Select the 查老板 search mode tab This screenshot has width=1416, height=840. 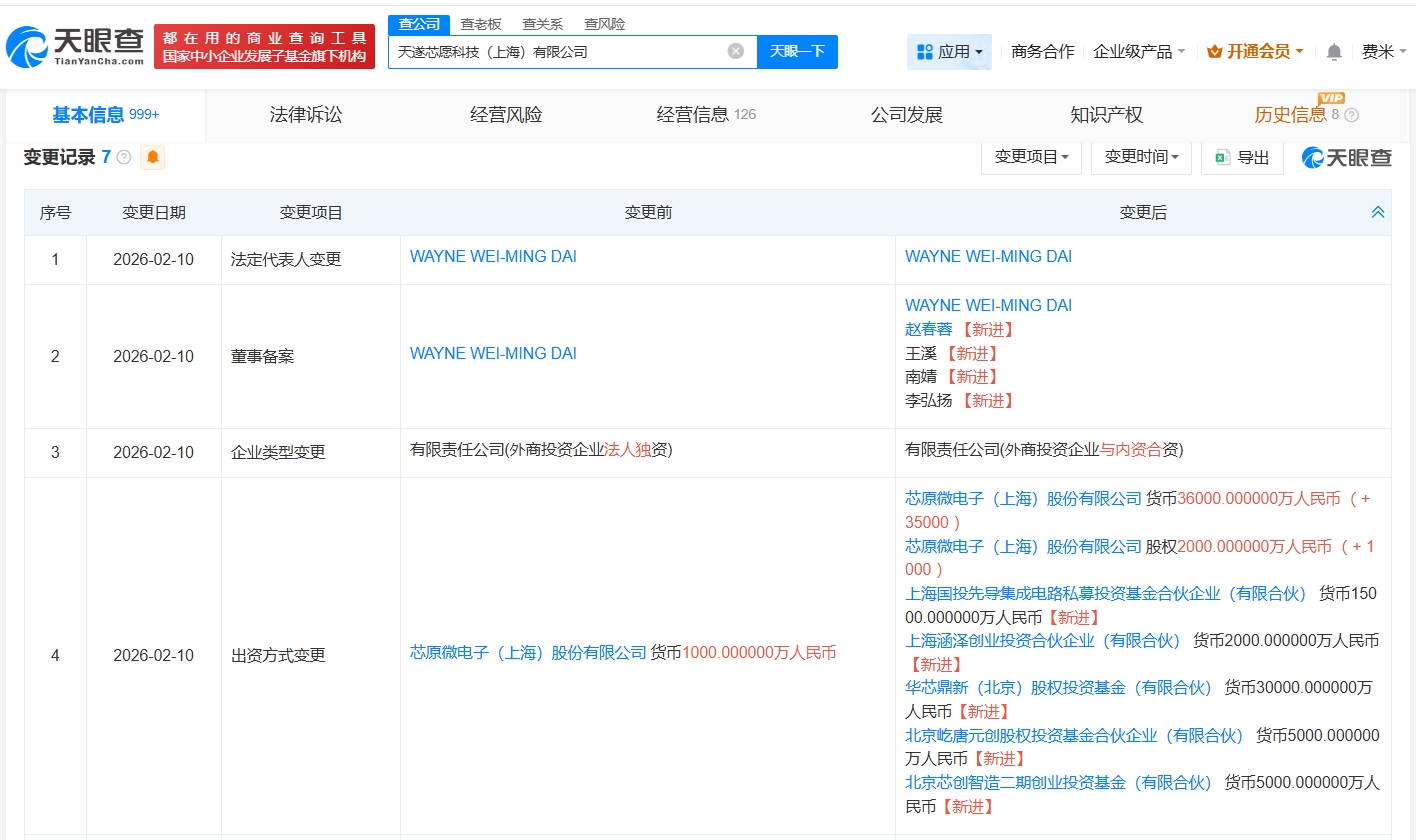point(480,24)
